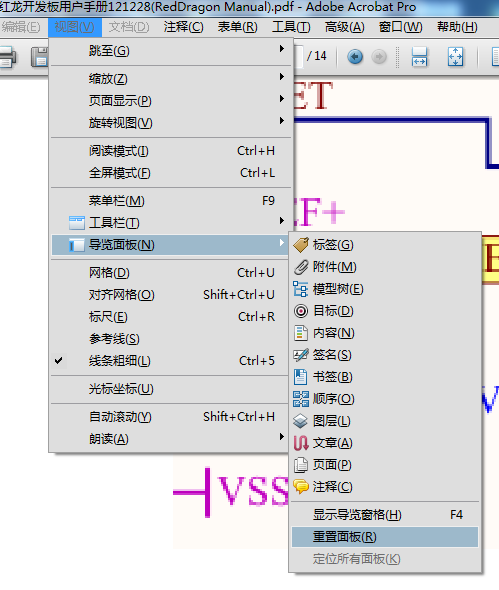The height and width of the screenshot is (590, 499).
Task: Open 模型树(E) model tree panel
Action: [x=385, y=289]
